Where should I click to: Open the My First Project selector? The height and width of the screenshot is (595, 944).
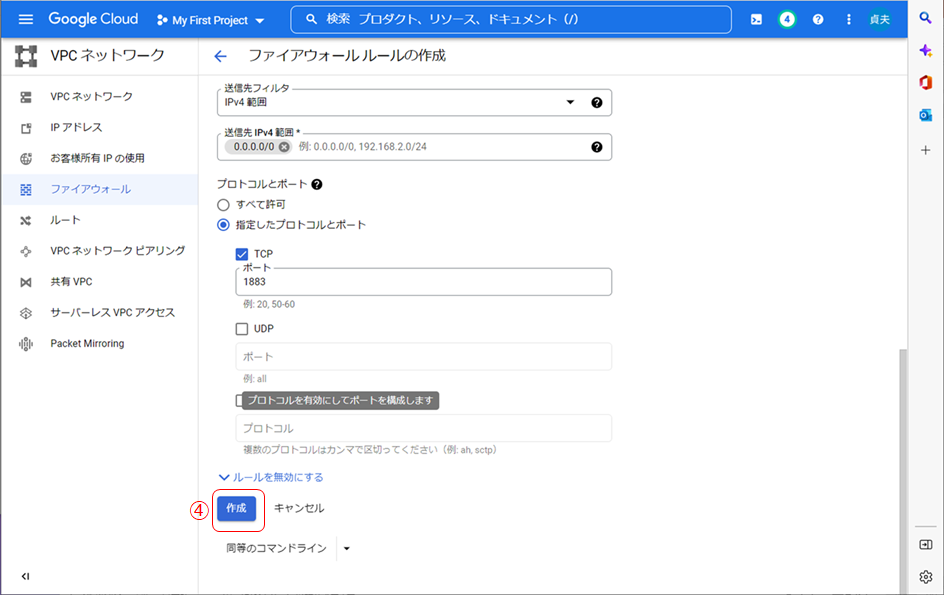[211, 20]
